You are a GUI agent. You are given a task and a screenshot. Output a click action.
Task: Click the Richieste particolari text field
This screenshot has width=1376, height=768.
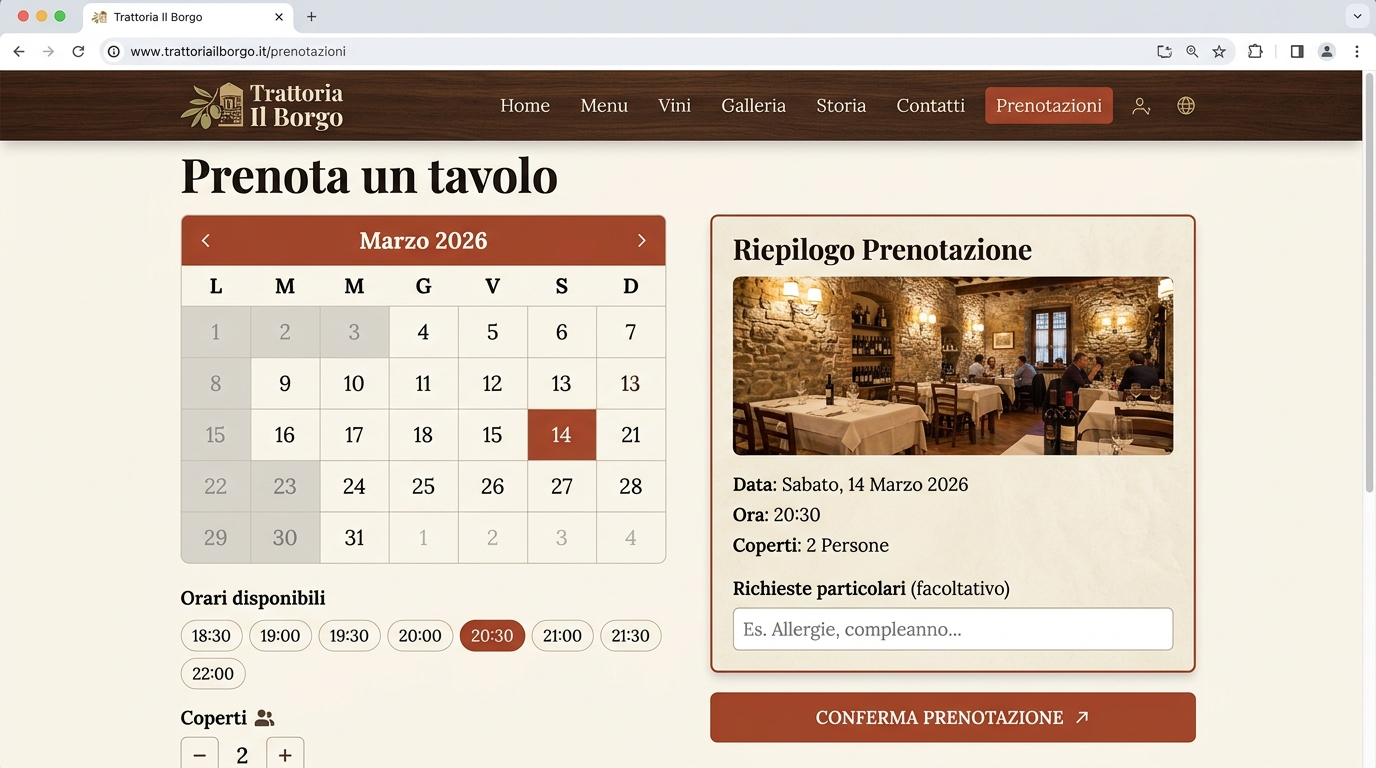click(953, 630)
